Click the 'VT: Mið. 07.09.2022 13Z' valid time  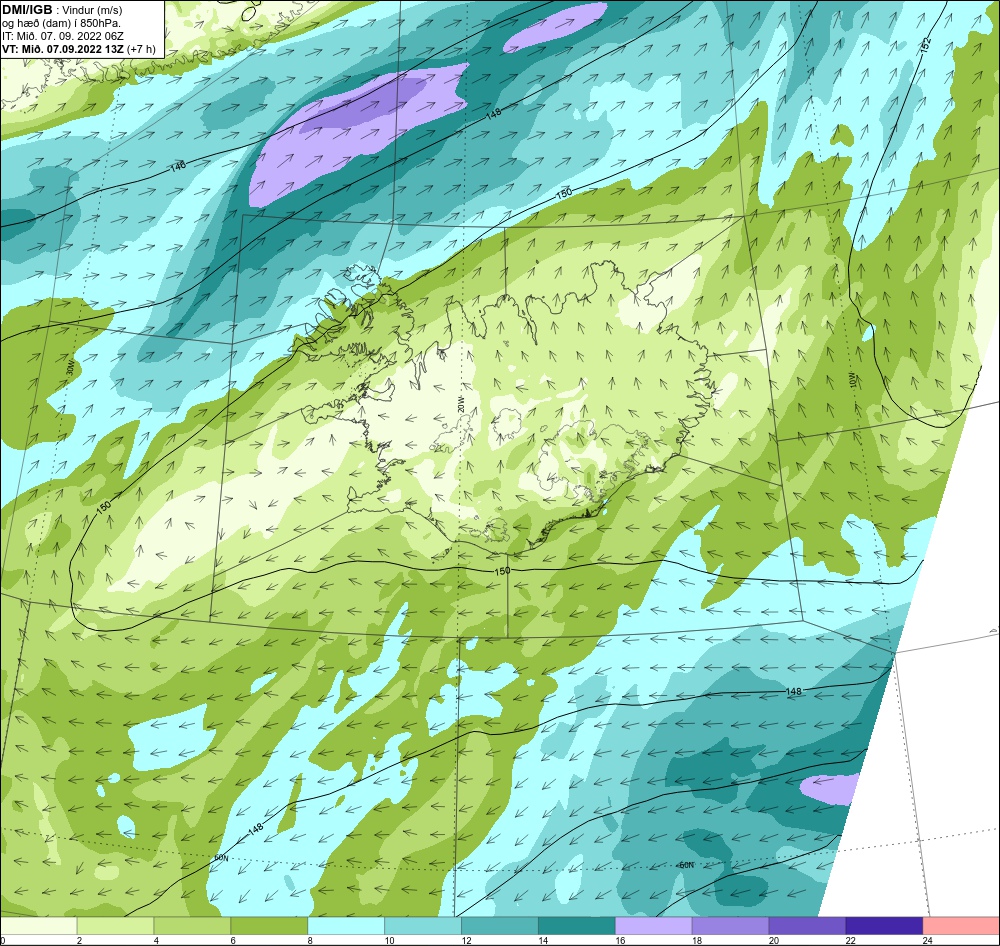pos(62,48)
